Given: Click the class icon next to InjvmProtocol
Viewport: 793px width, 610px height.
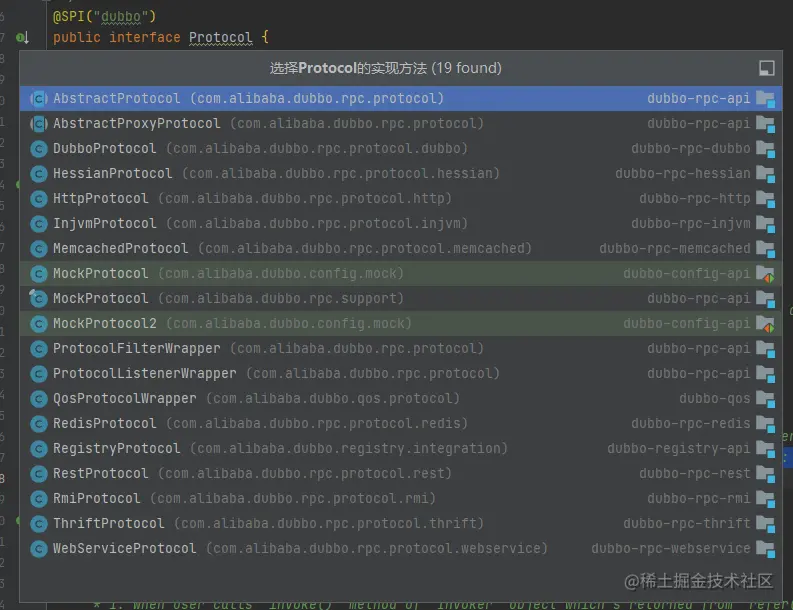Looking at the screenshot, I should pos(39,224).
